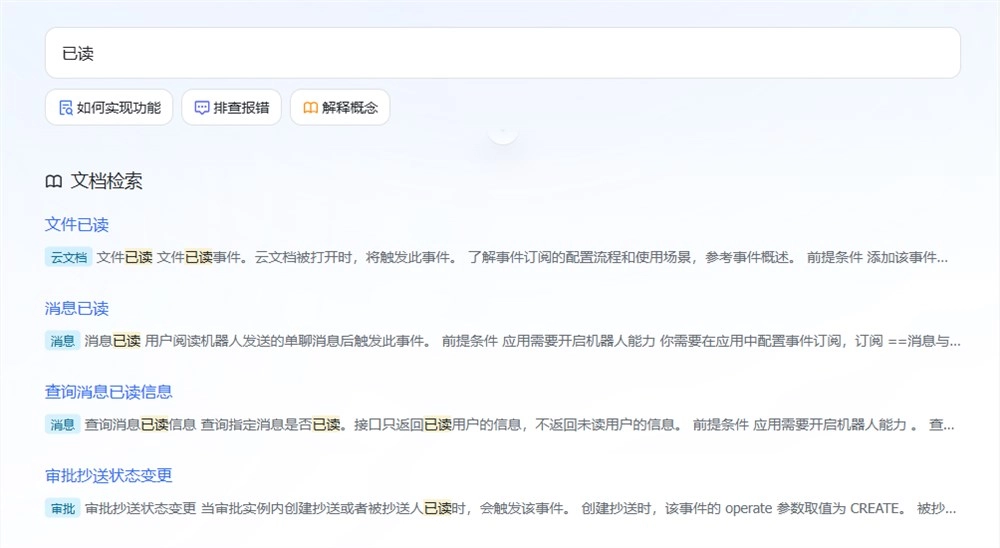Click the 文件已读事件 description snippet

(x=520, y=257)
